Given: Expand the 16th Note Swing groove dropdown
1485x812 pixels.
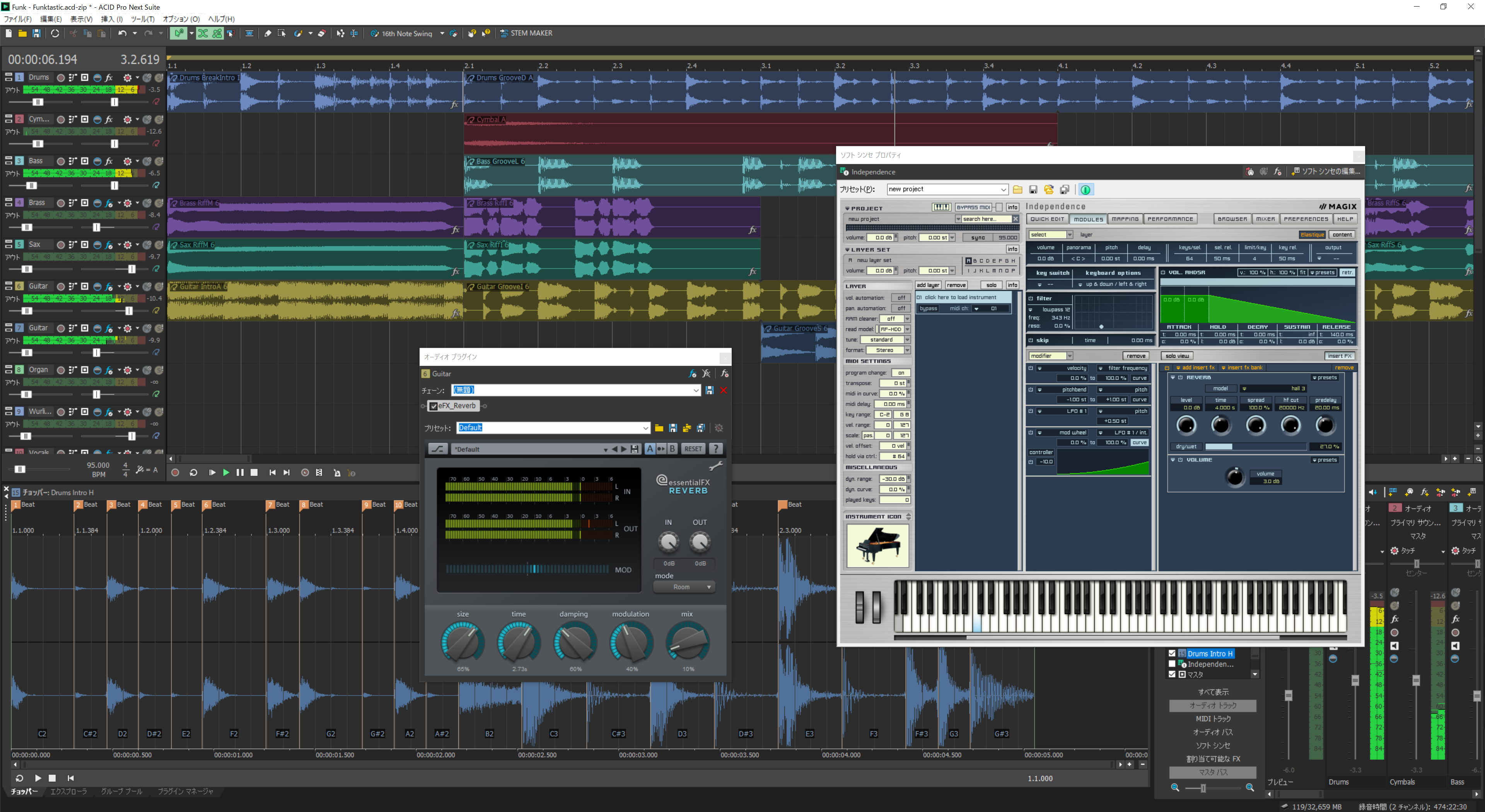Looking at the screenshot, I should click(x=442, y=33).
